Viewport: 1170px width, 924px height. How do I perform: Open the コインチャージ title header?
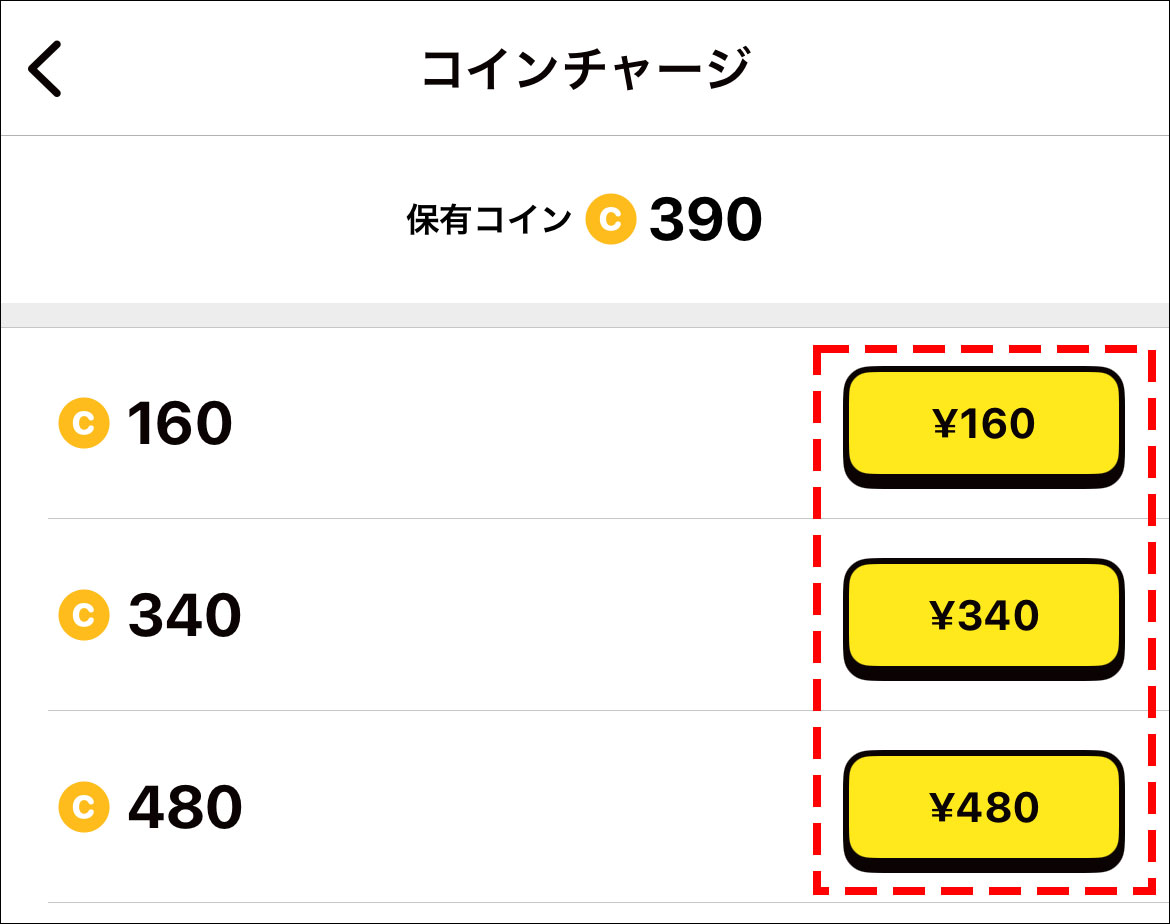(585, 66)
